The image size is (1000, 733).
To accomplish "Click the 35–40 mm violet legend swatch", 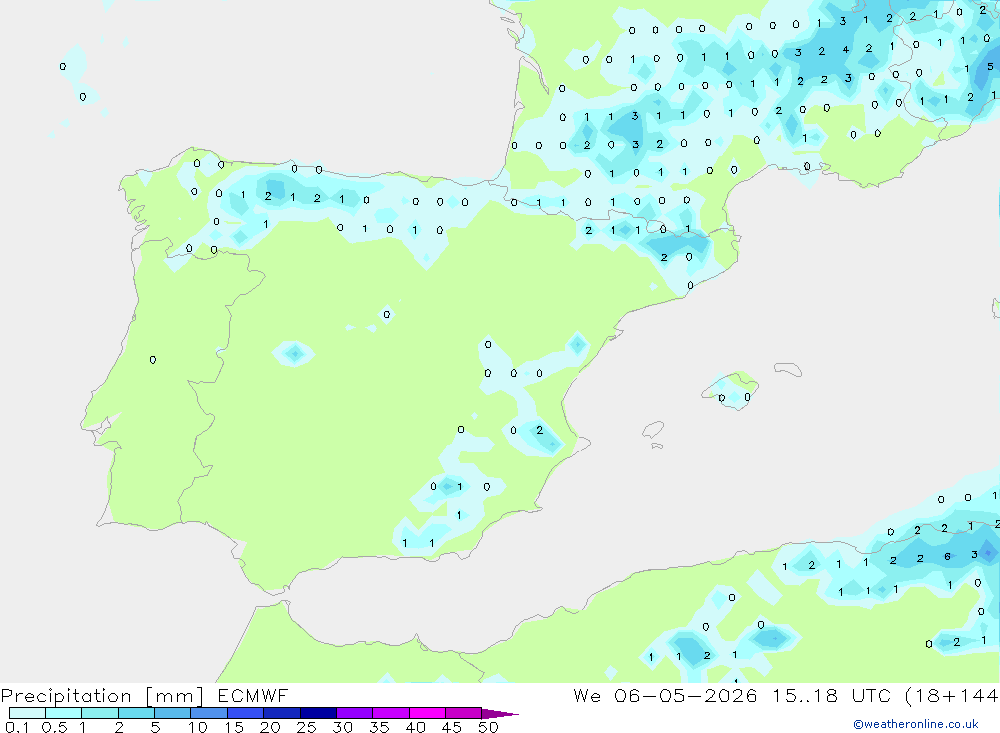I will pyautogui.click(x=391, y=713).
